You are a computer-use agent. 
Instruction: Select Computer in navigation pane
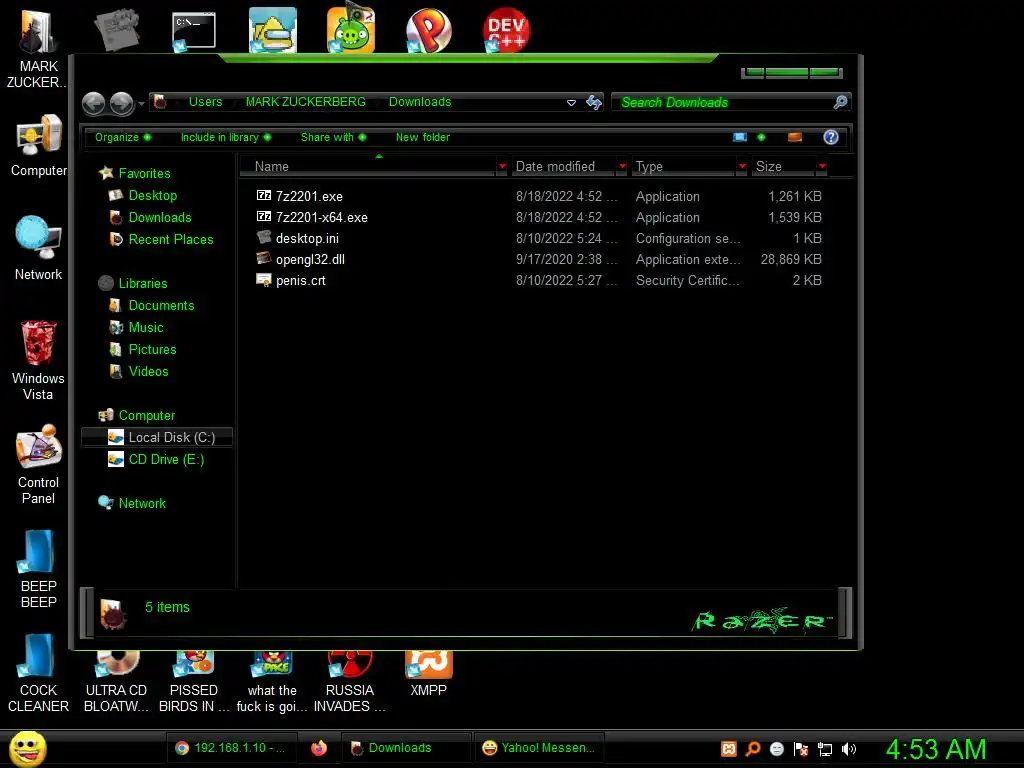coord(146,416)
